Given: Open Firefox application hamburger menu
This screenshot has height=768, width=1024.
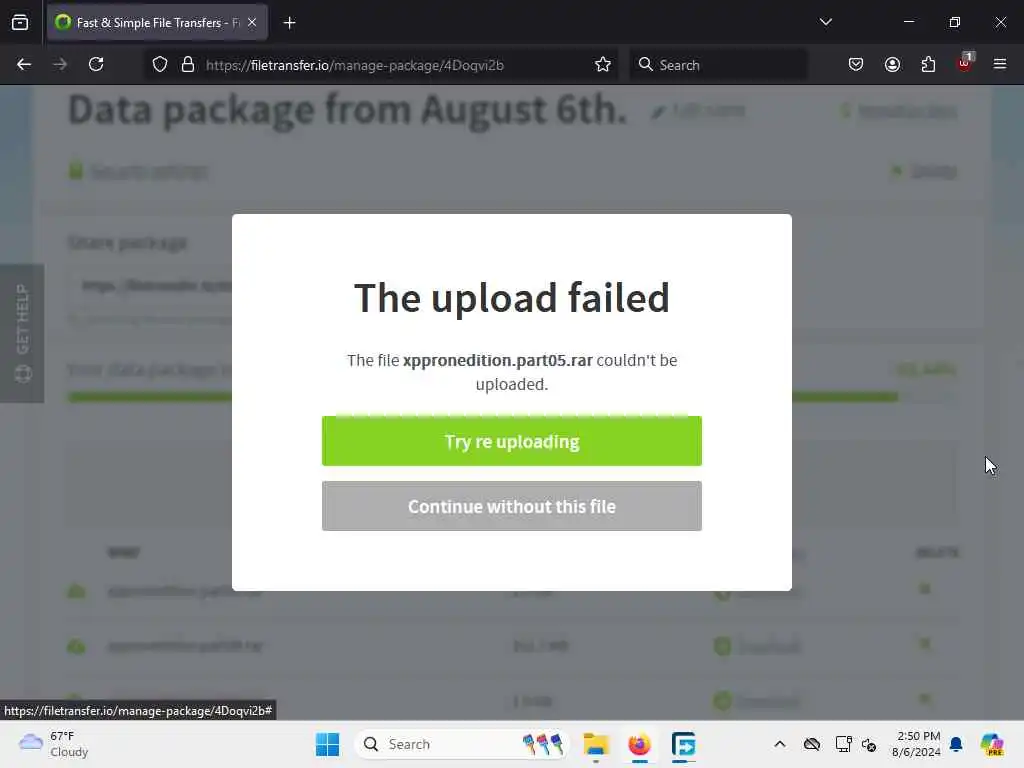Looking at the screenshot, I should pos(1000,64).
